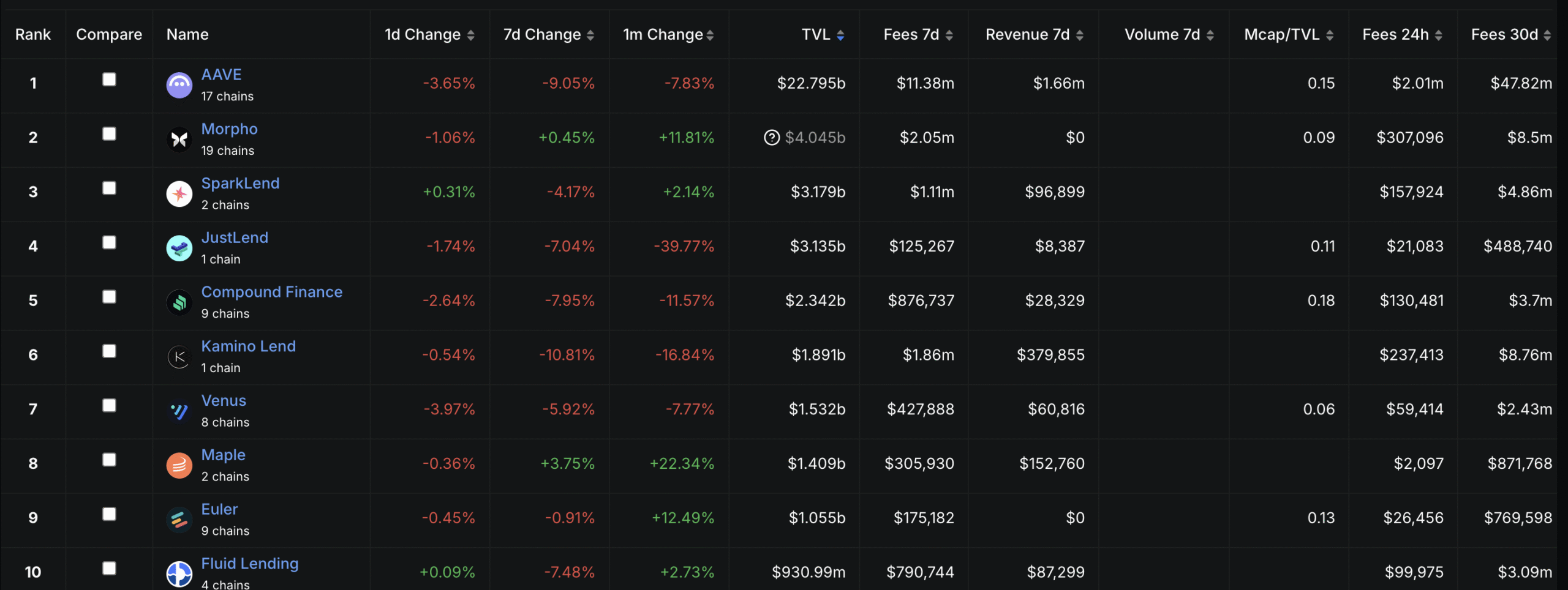Screen dimensions: 1568x590
Task: Click Maple's 1m change +22.34%
Action: [682, 464]
